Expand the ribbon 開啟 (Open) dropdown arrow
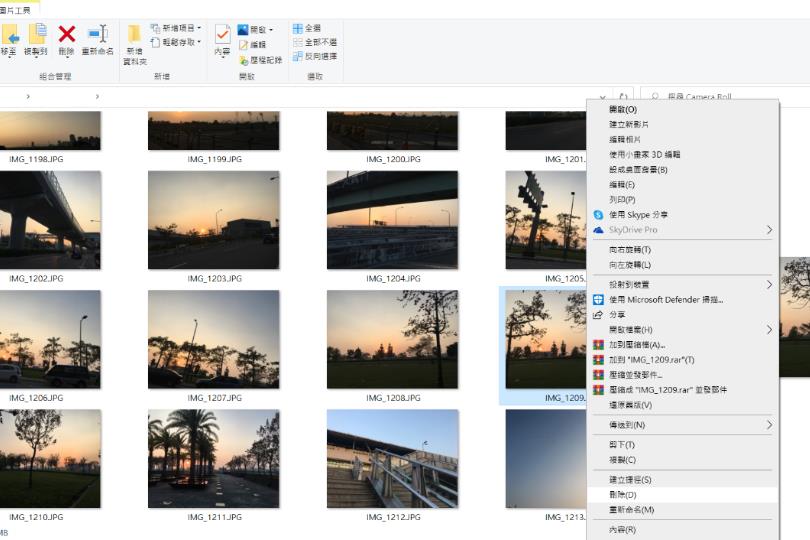Image resolution: width=810 pixels, height=540 pixels. pos(271,30)
